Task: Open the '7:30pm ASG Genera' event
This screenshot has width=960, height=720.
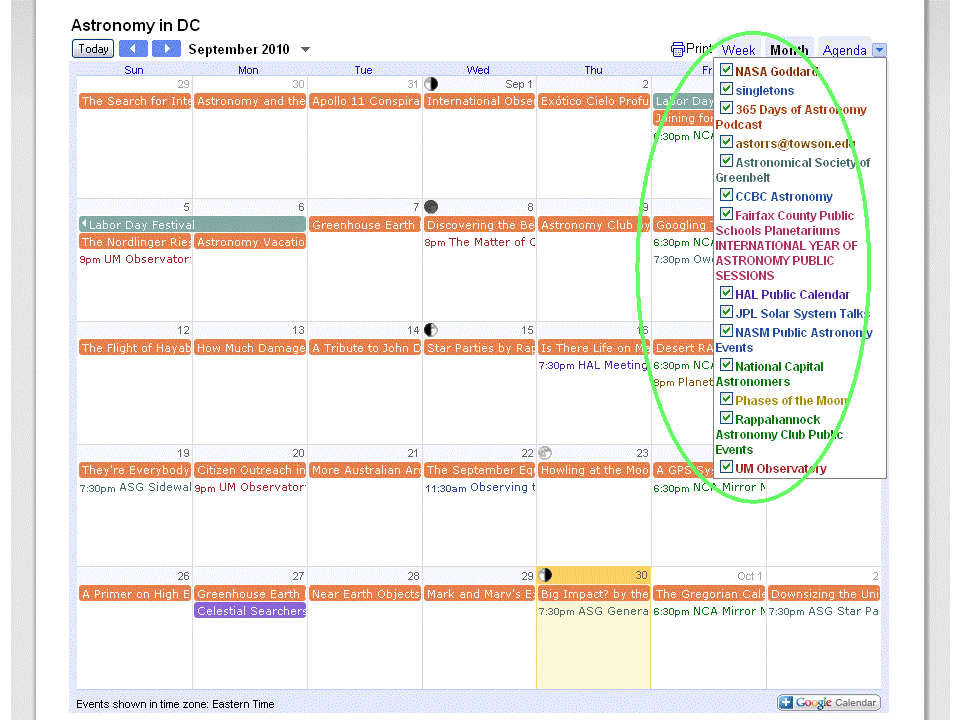Action: 593,610
